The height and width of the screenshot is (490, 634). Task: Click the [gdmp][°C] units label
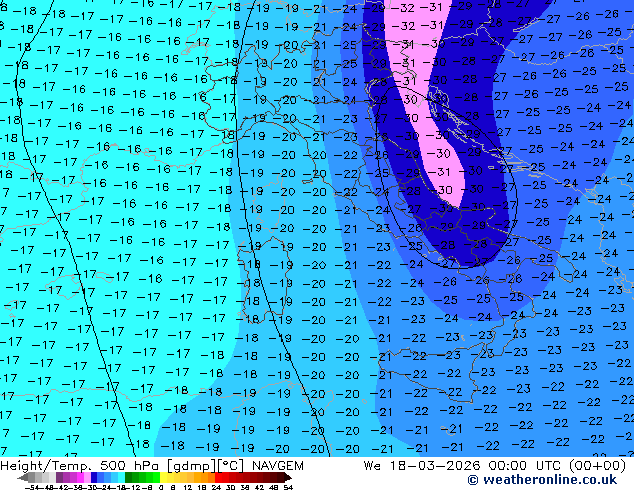[206, 466]
